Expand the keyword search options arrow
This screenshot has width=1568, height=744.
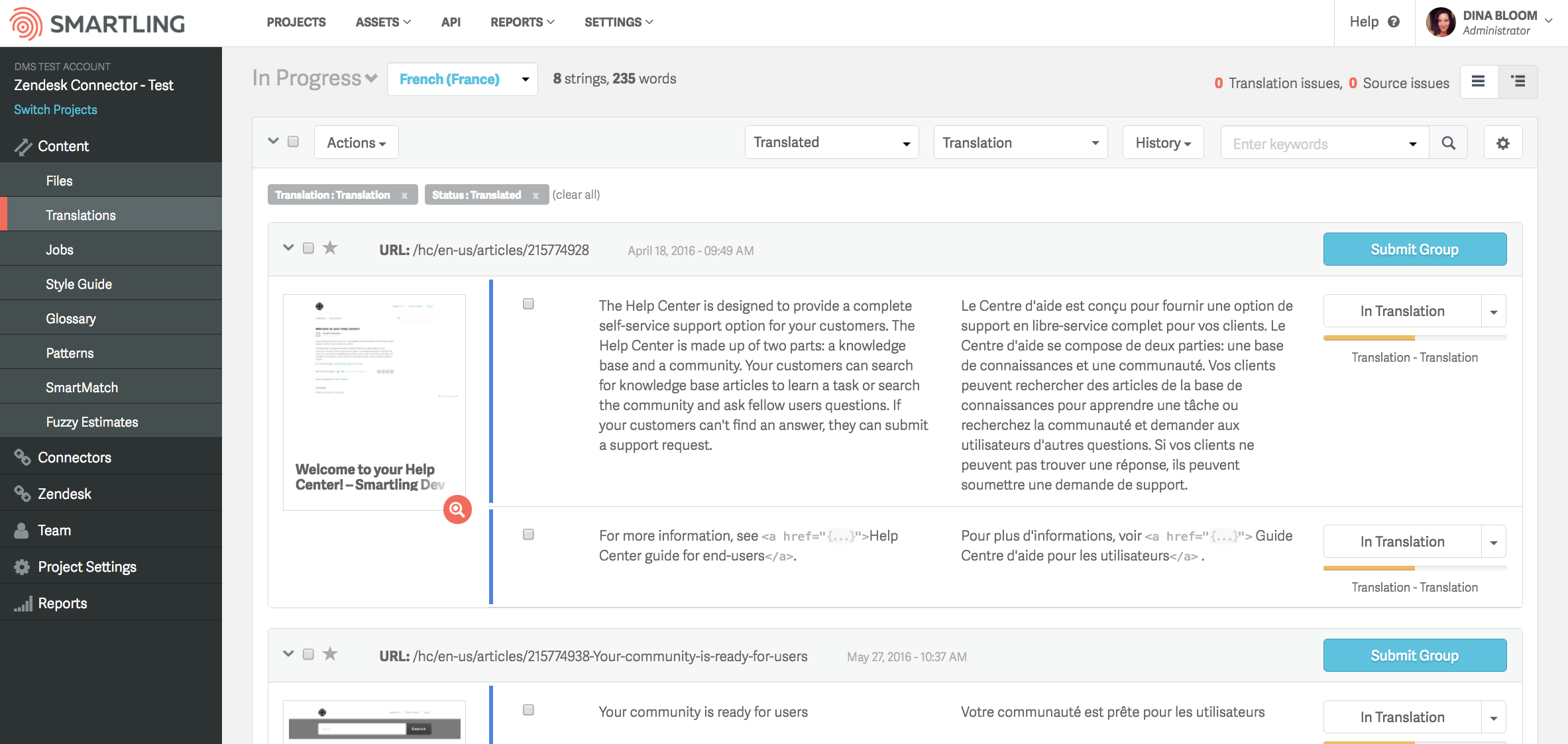[x=1413, y=144]
